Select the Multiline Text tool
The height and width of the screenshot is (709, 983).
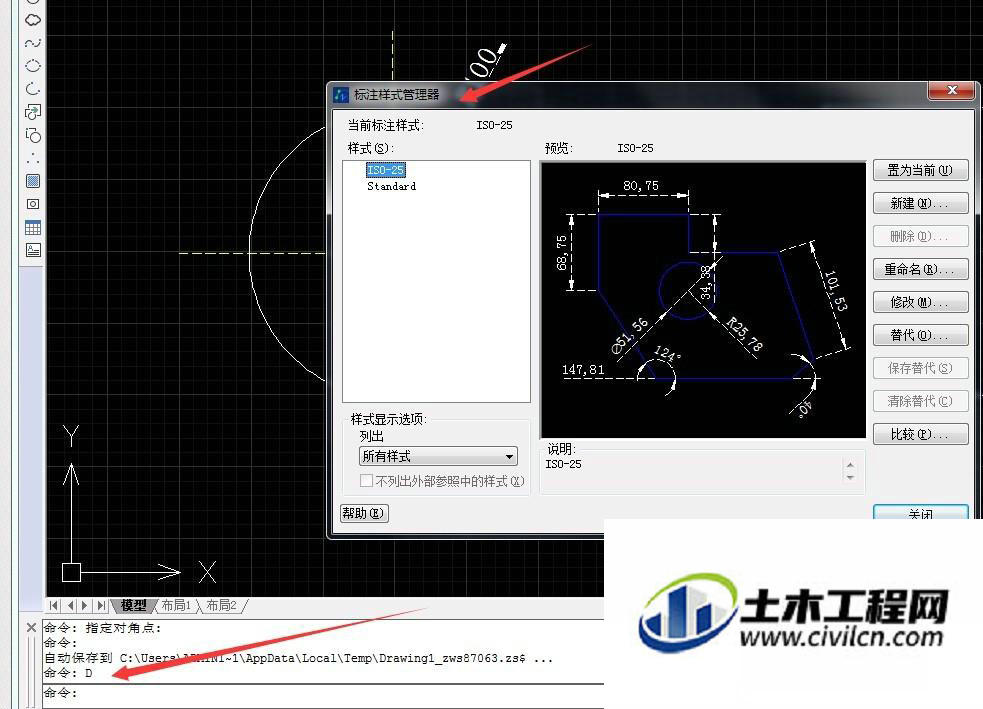(33, 250)
